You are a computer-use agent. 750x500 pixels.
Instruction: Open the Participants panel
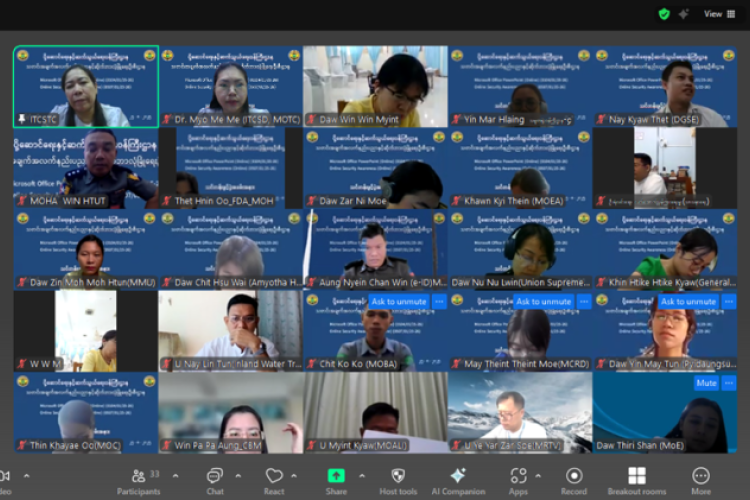[138, 476]
